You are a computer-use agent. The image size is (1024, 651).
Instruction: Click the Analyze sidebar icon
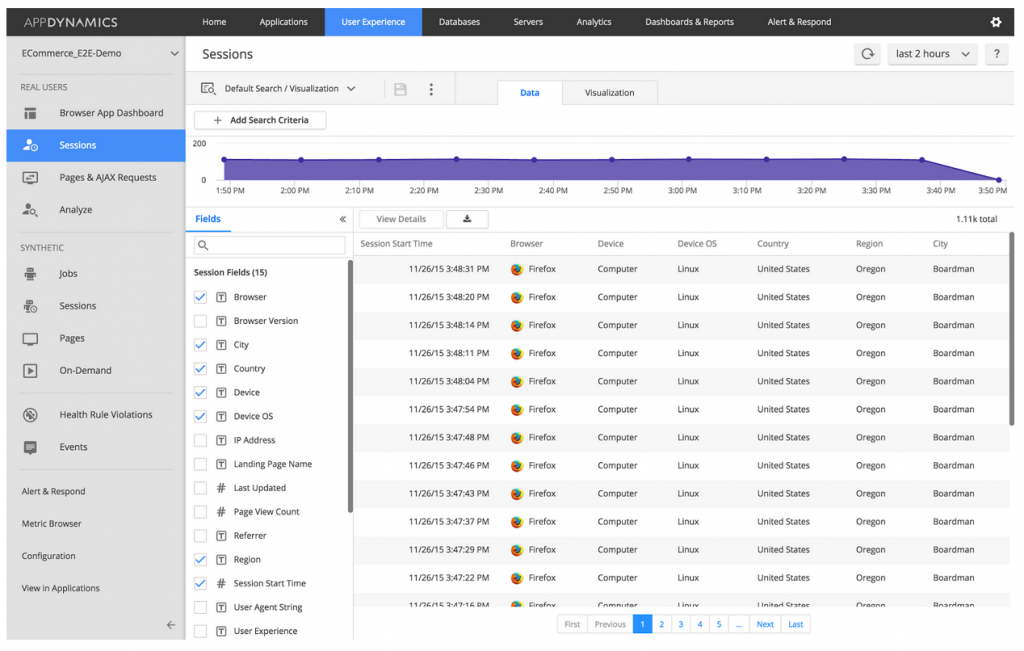[30, 210]
